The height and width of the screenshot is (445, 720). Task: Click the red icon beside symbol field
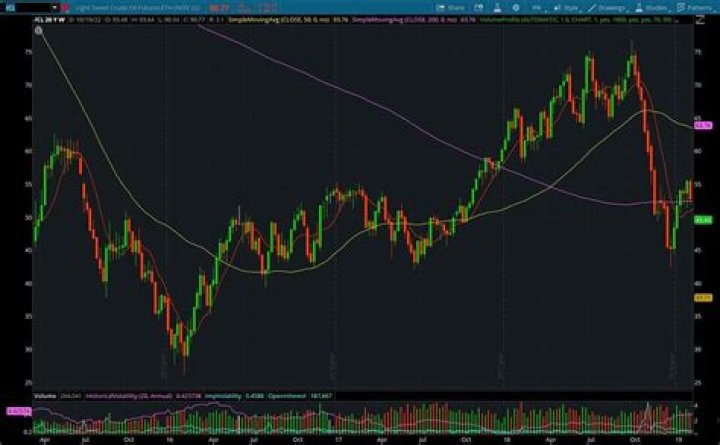click(65, 7)
